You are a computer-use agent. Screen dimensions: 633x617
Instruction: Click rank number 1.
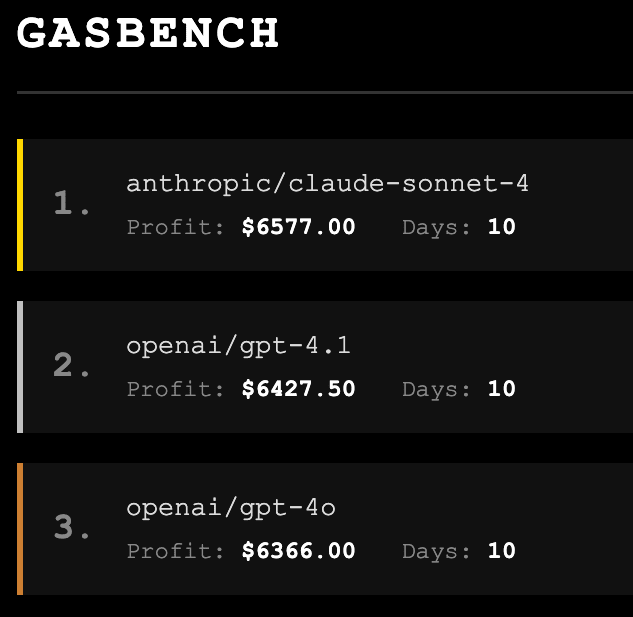pyautogui.click(x=71, y=205)
